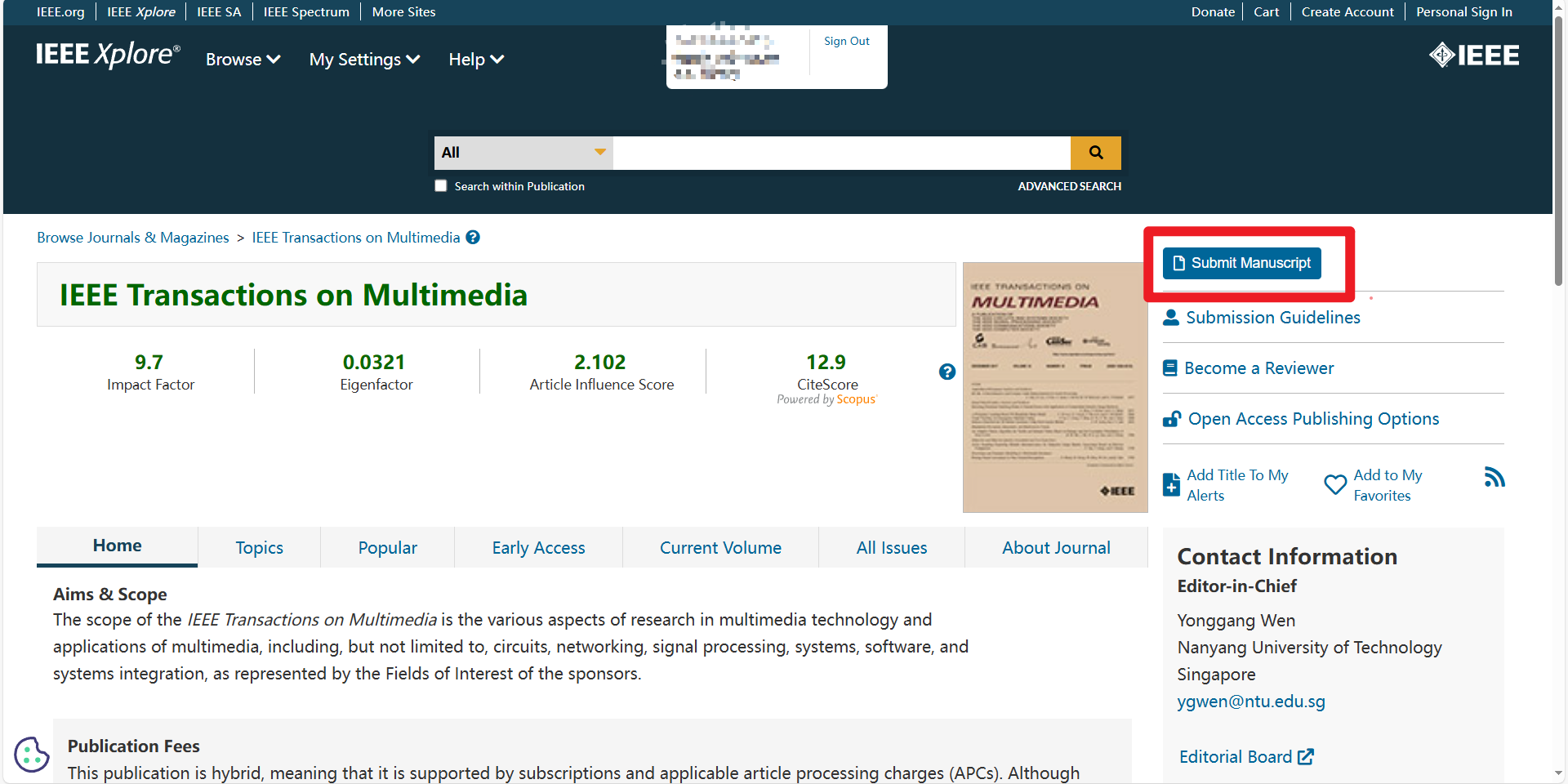Switch to the Topics tab
The height and width of the screenshot is (784, 1568).
[259, 547]
